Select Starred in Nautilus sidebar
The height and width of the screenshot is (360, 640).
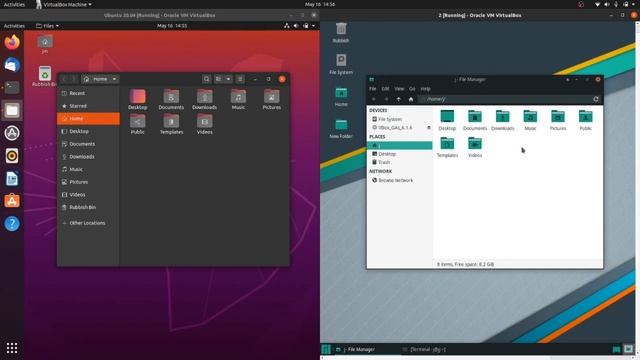(x=89, y=106)
